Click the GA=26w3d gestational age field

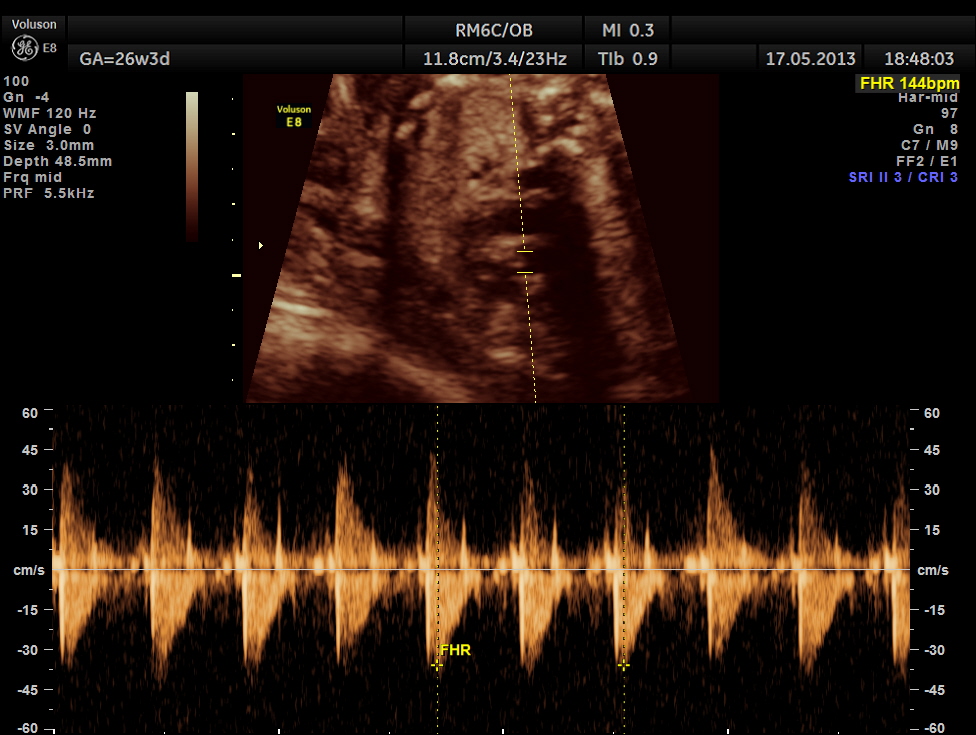click(x=125, y=59)
